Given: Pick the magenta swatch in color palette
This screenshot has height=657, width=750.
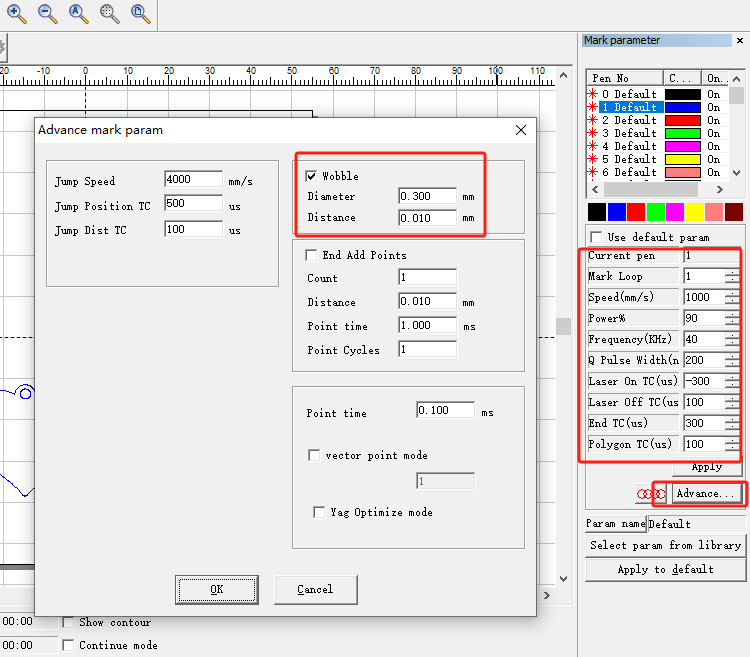Looking at the screenshot, I should click(x=674, y=212).
